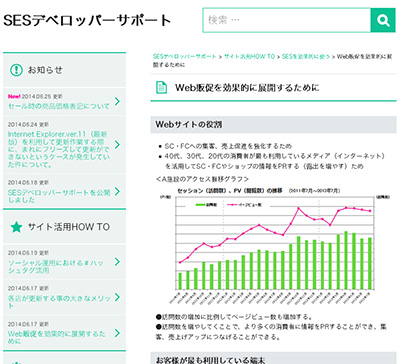Click chevron beside sidebar Web販促 article
Viewport: 400px width, 364px height.
(117, 333)
